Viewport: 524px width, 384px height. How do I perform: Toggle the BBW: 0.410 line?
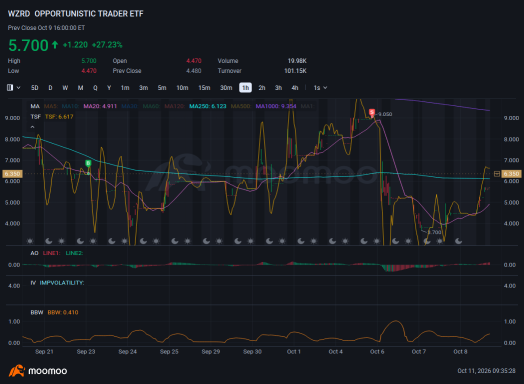(63, 312)
